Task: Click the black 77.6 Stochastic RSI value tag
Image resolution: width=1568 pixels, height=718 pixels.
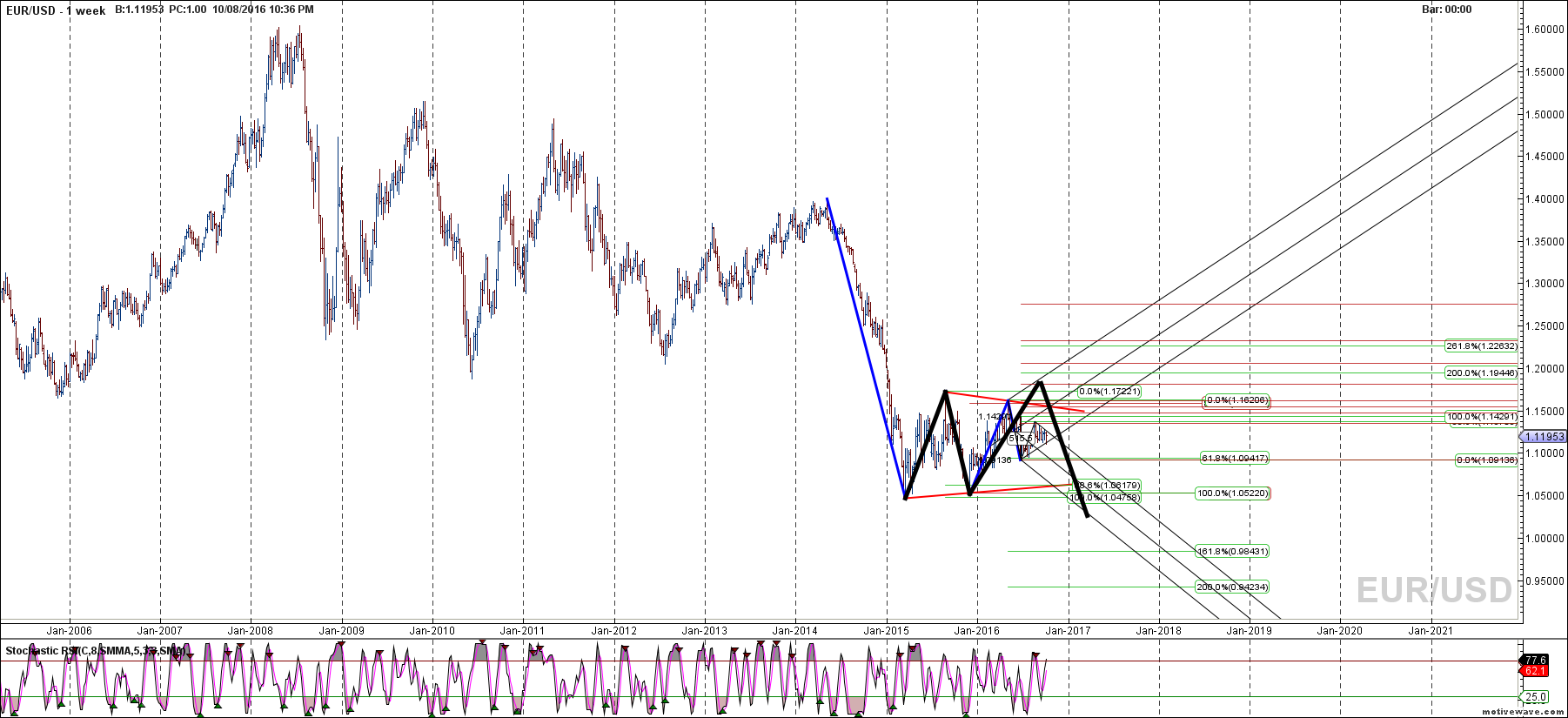Action: pos(1535,661)
